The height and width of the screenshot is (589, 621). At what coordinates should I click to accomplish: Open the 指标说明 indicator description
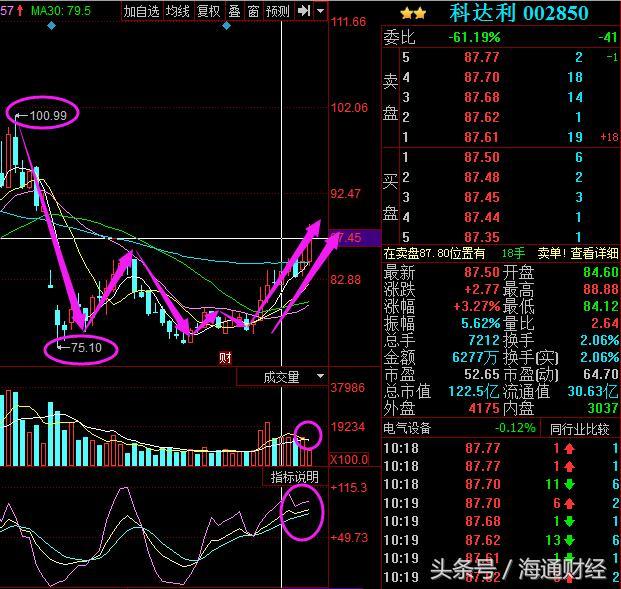click(295, 478)
